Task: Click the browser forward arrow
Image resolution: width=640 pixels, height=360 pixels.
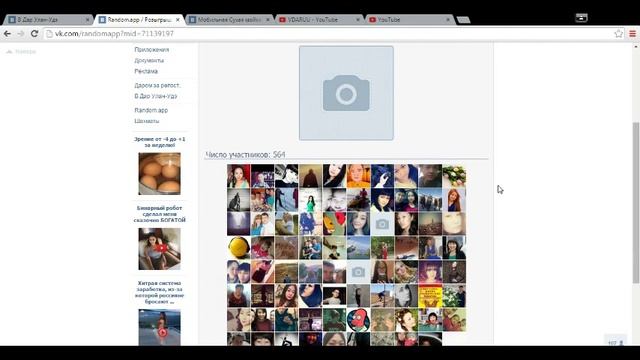Action: 21,33
